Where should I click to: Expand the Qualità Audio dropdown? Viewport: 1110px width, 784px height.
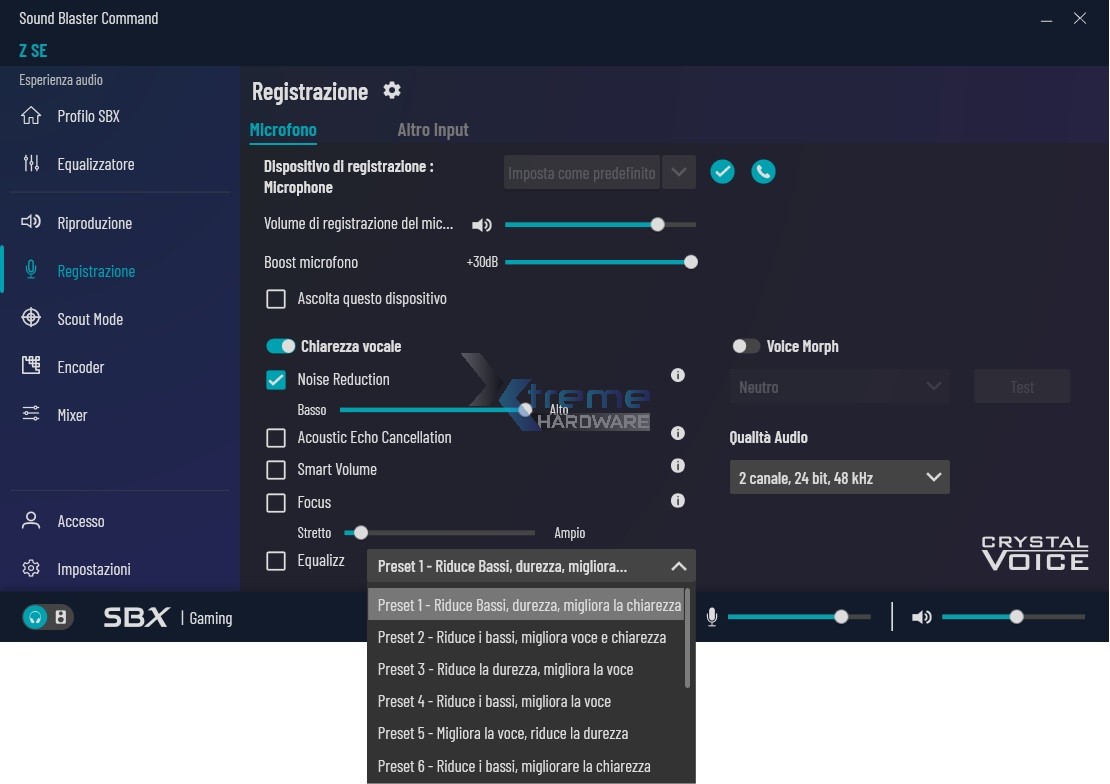[839, 478]
